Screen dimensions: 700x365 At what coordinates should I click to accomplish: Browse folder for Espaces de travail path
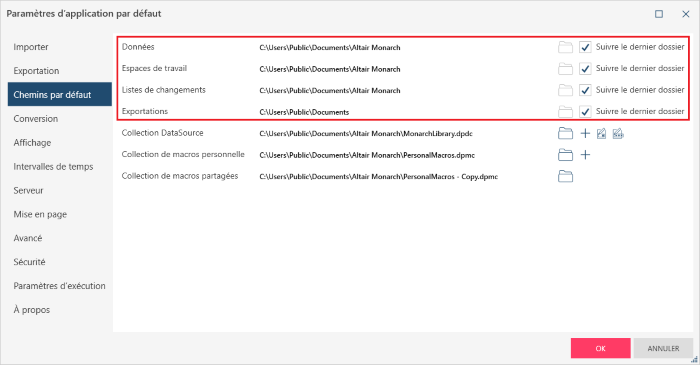tap(565, 69)
